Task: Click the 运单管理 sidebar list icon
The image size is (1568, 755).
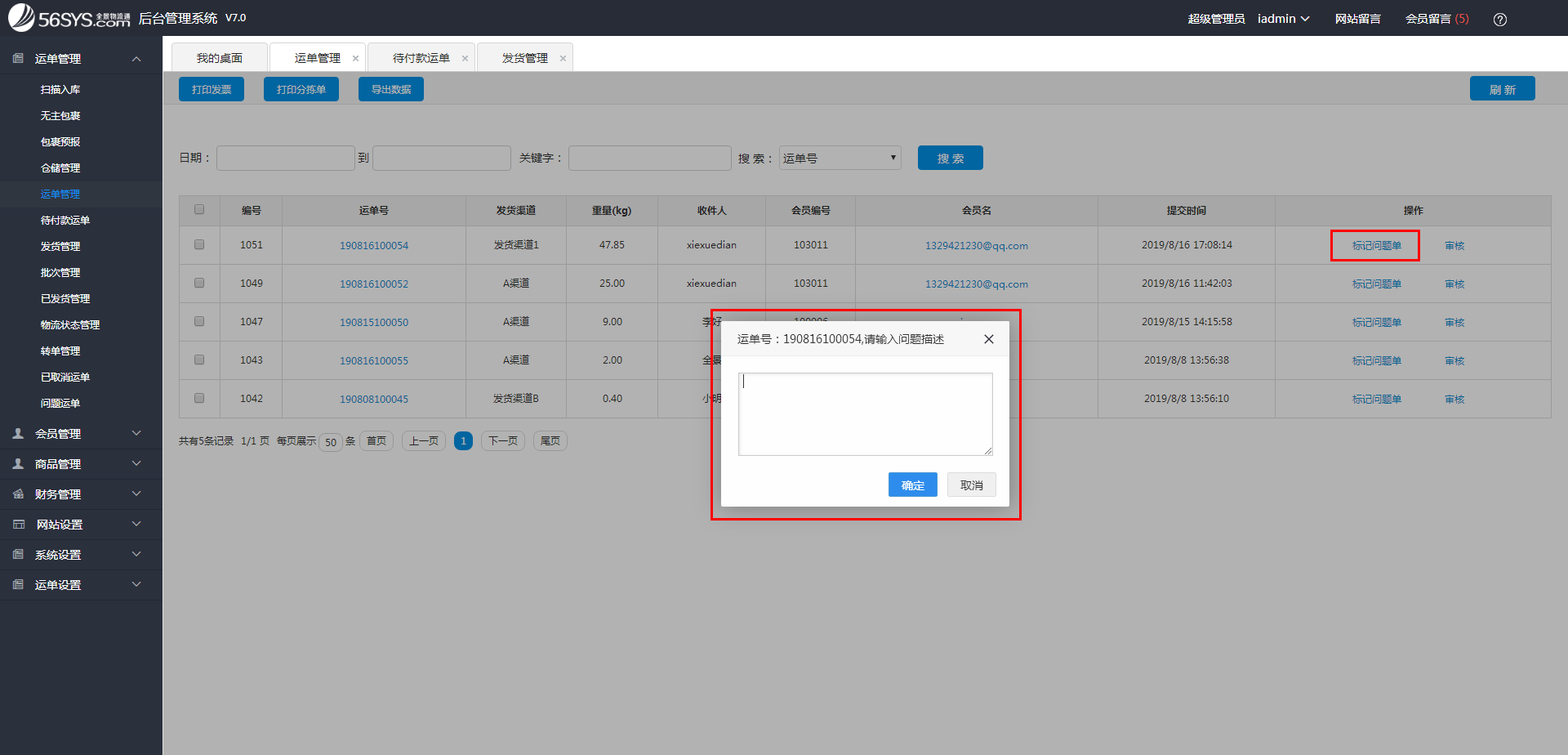Action: (x=17, y=58)
